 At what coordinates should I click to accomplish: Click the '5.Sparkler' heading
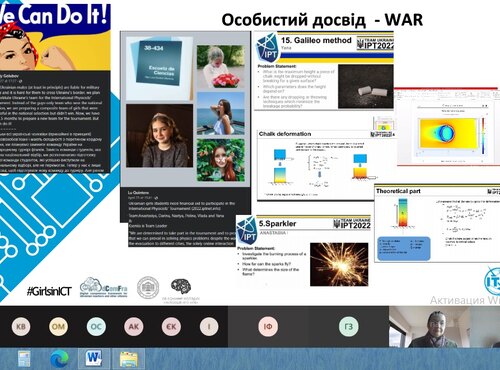tap(278, 224)
